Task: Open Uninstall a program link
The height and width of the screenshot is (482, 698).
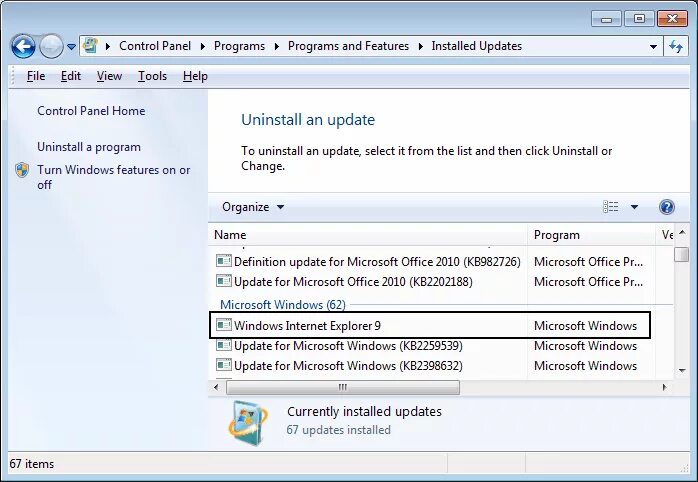Action: click(x=89, y=147)
